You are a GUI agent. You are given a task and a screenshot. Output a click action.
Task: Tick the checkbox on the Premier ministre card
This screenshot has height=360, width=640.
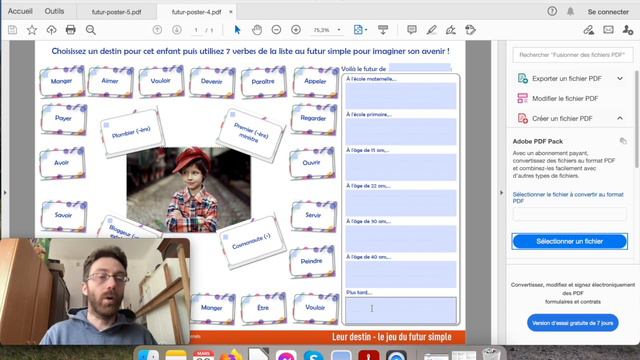click(x=233, y=115)
